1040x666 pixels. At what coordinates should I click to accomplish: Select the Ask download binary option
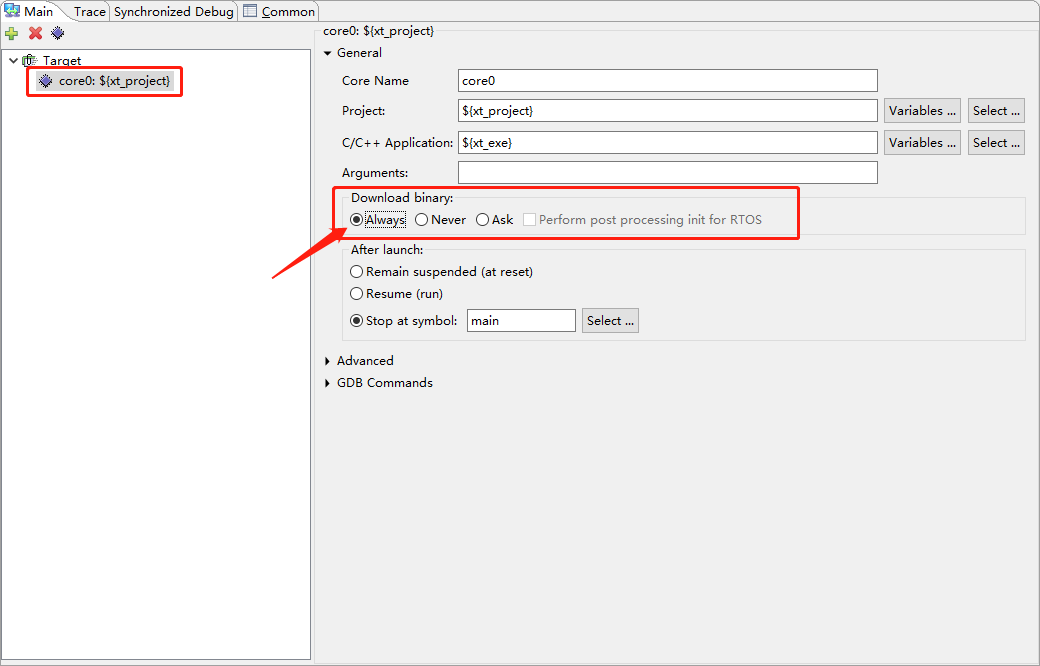click(483, 220)
